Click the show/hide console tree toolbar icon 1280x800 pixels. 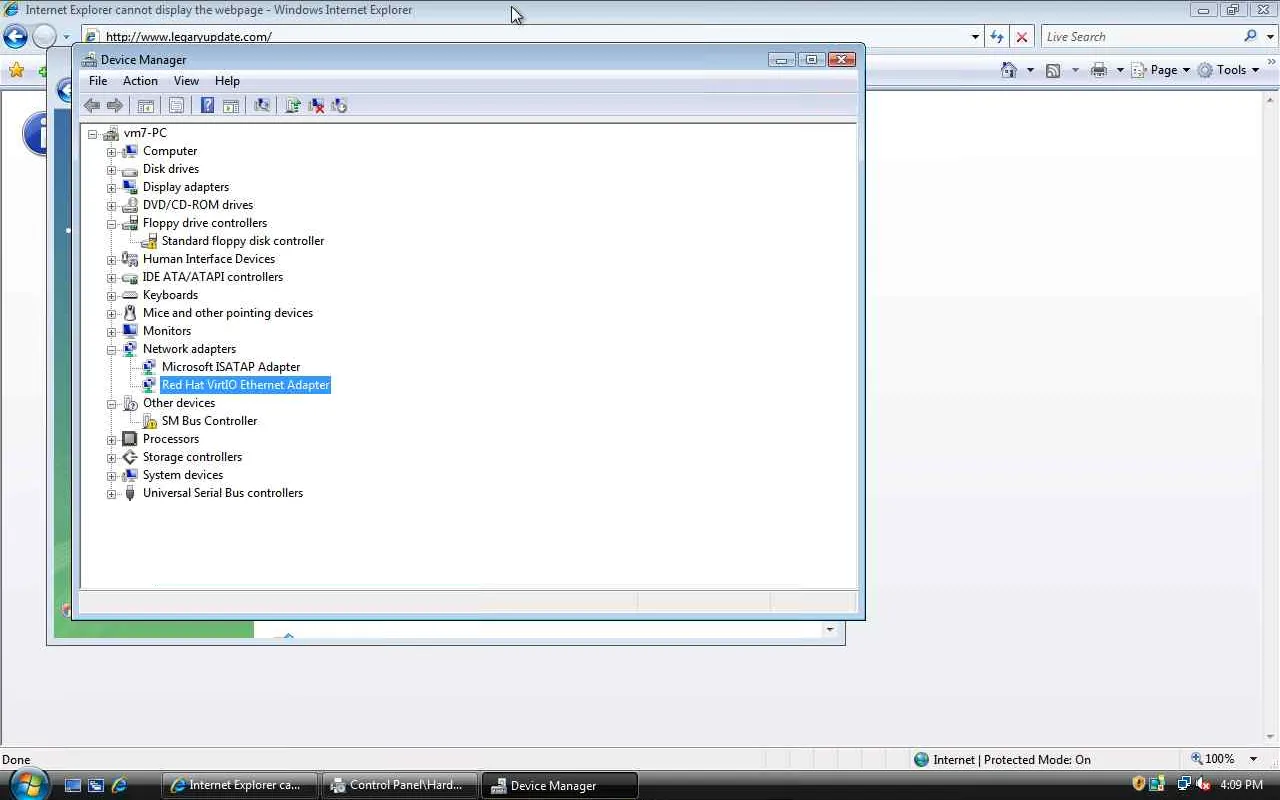146,105
